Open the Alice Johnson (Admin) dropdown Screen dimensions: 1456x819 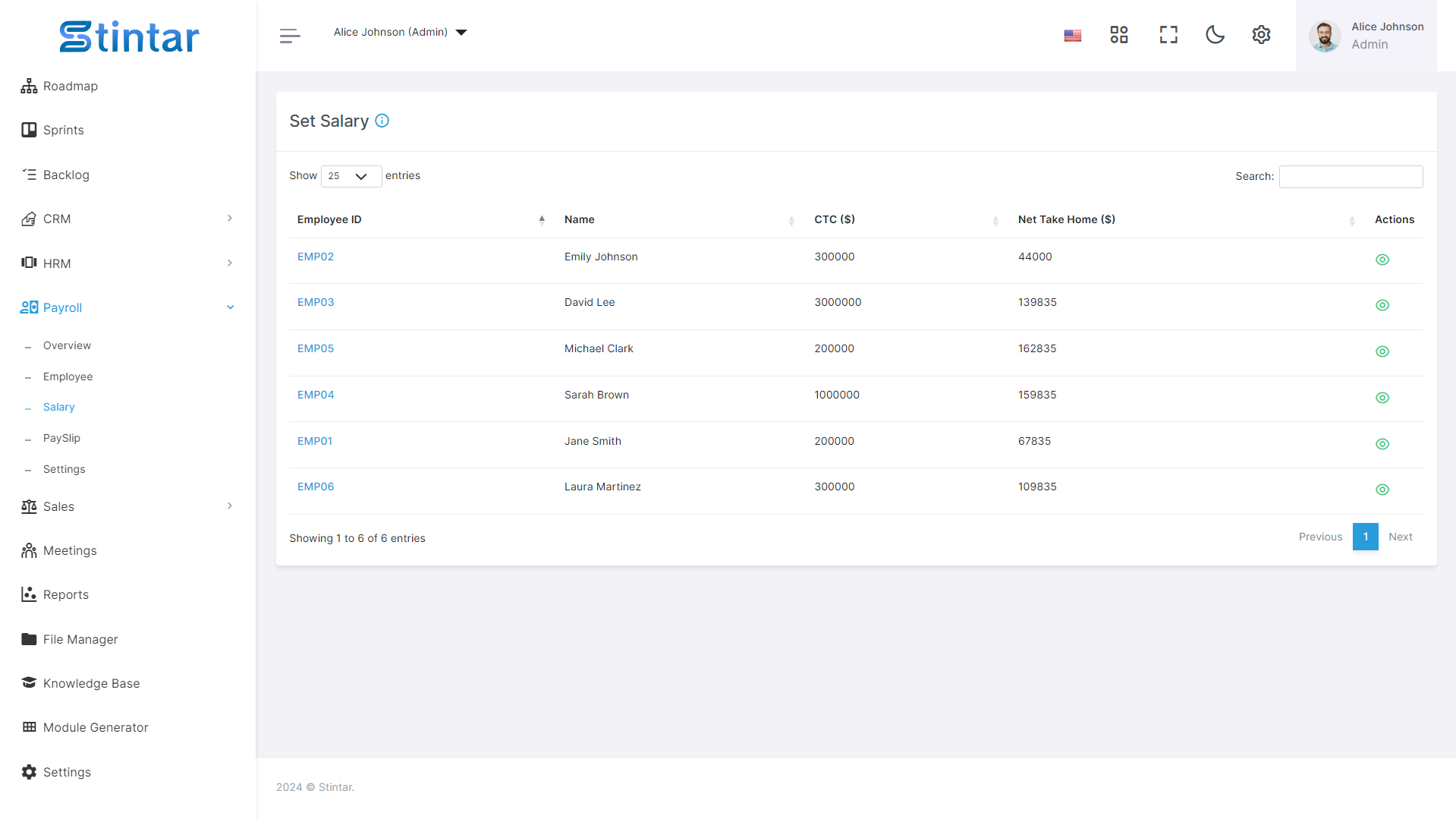pyautogui.click(x=400, y=32)
